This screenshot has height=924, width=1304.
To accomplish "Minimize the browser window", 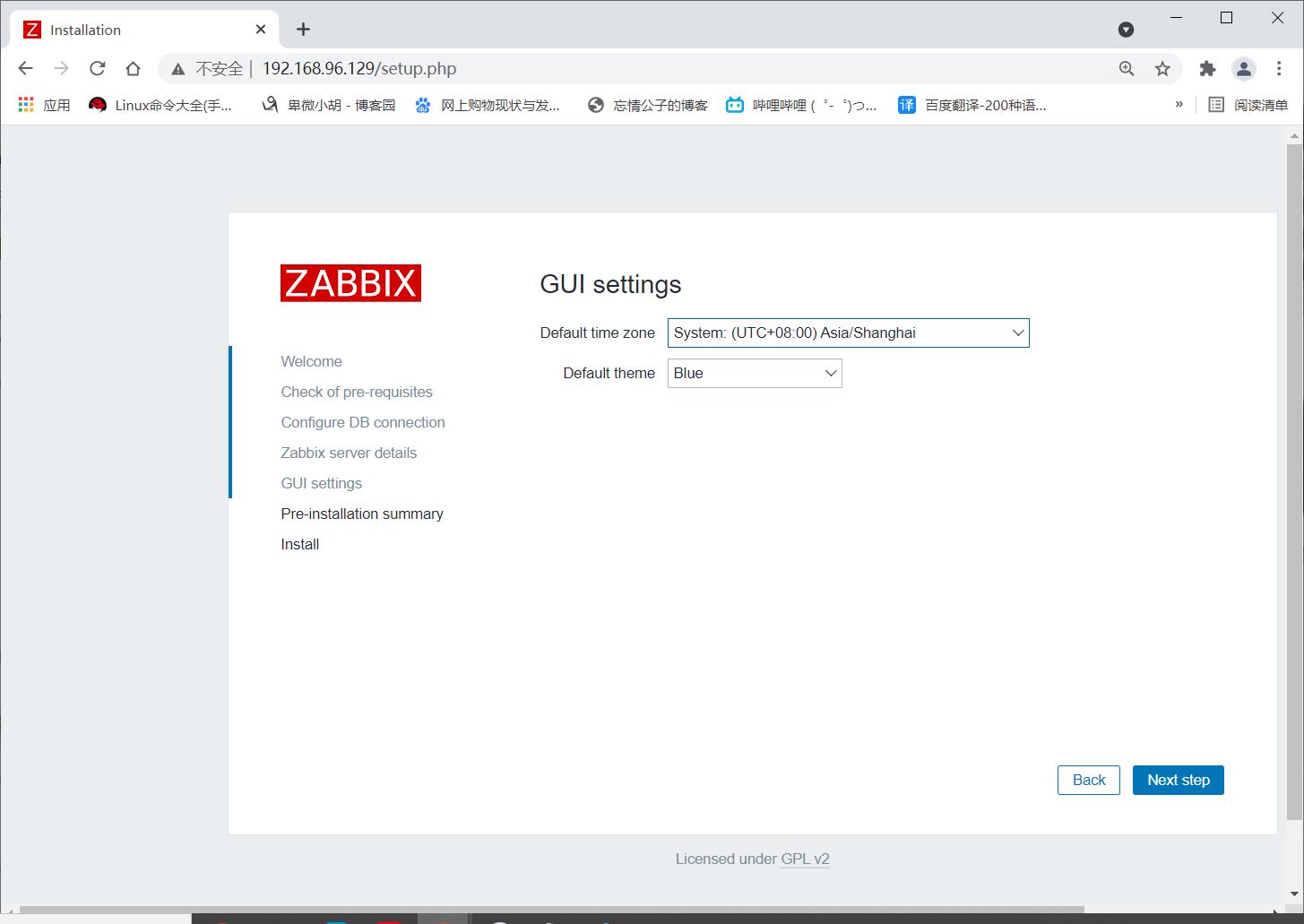I will (1177, 18).
